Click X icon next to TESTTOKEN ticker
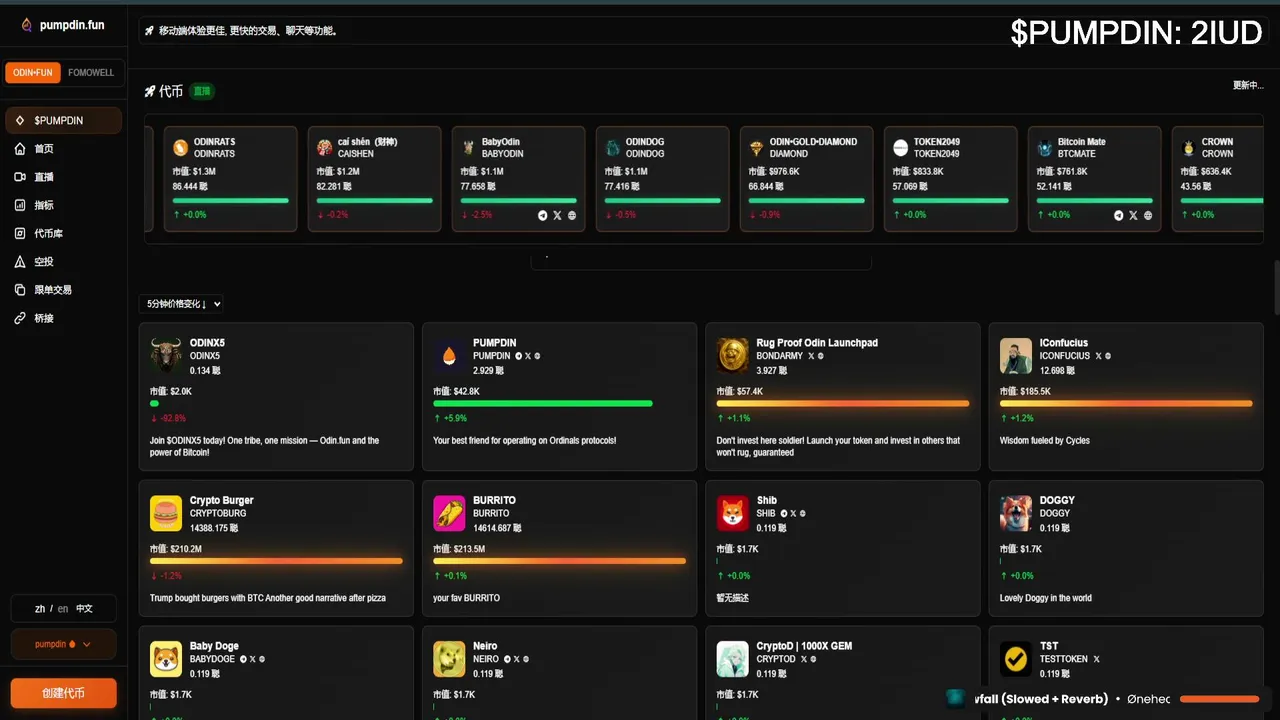1280x720 pixels. [1096, 659]
